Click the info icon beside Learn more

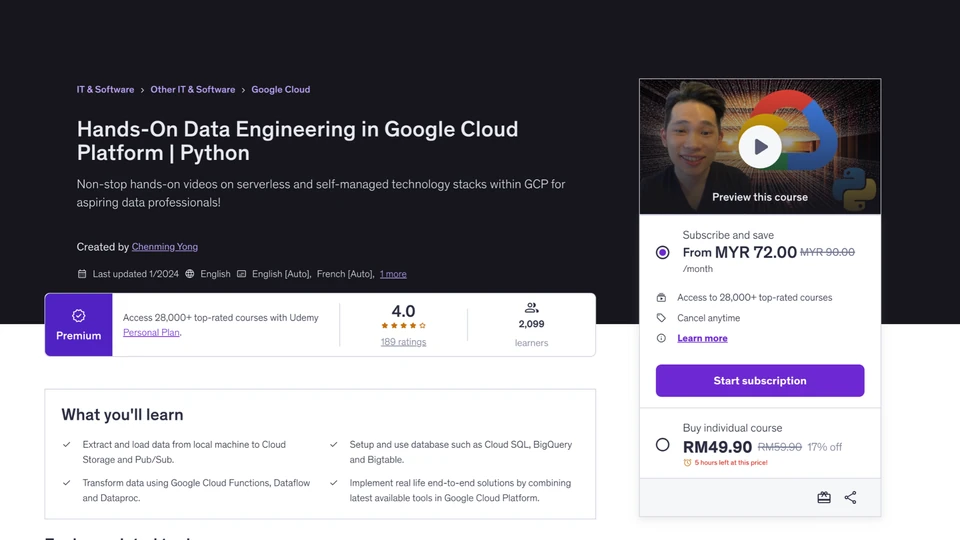(661, 338)
